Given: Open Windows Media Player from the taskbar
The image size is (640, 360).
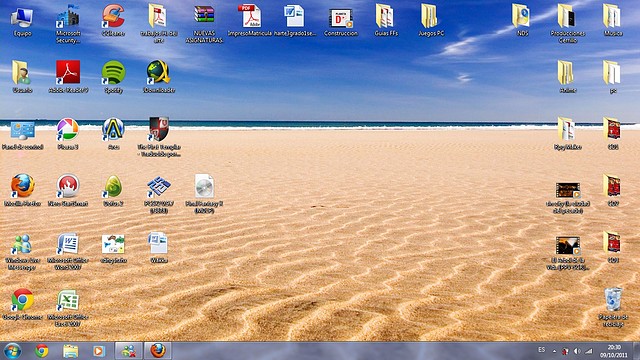Looking at the screenshot, I should pyautogui.click(x=98, y=351).
